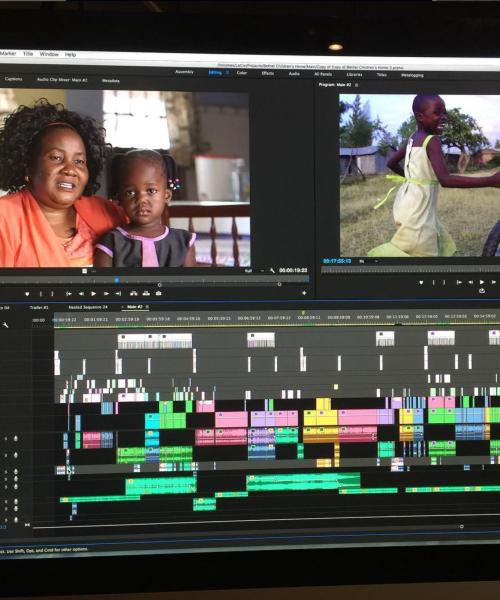
Task: Toggle Solo on topmost audio track
Action: (5, 439)
